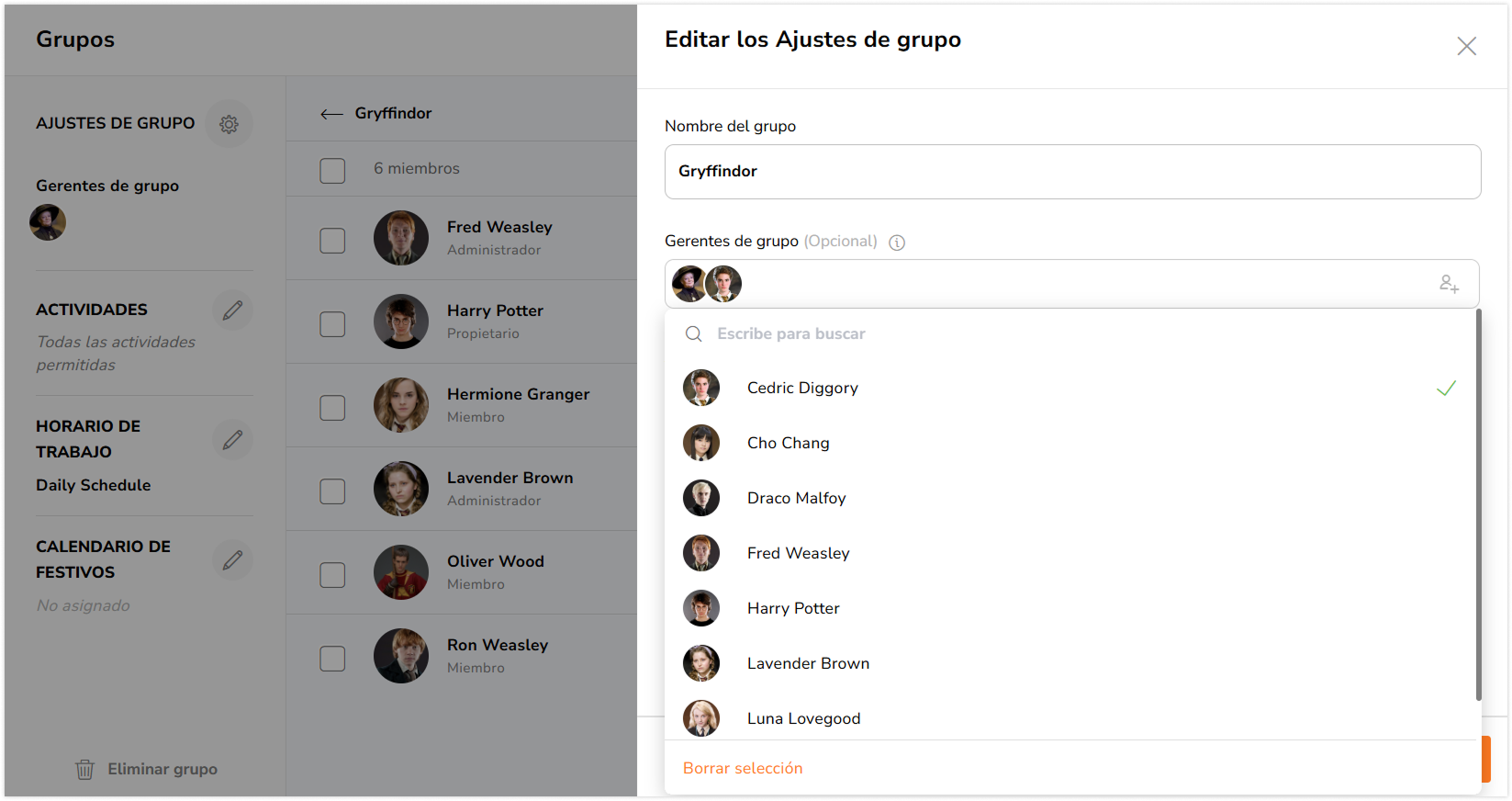Viewport: 1512px width, 801px height.
Task: Click Todas las actividades permitidas text
Action: 116,354
